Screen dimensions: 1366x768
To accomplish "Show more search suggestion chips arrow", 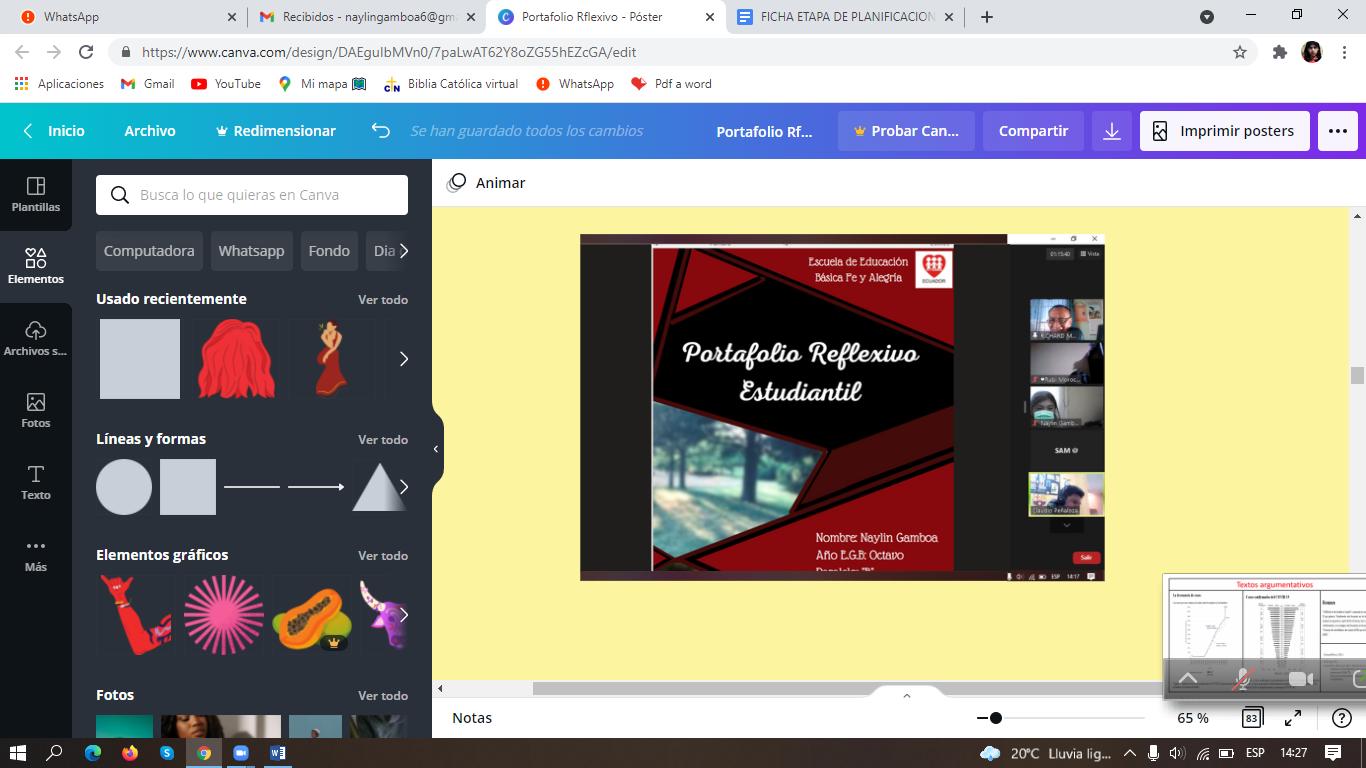I will pos(403,251).
